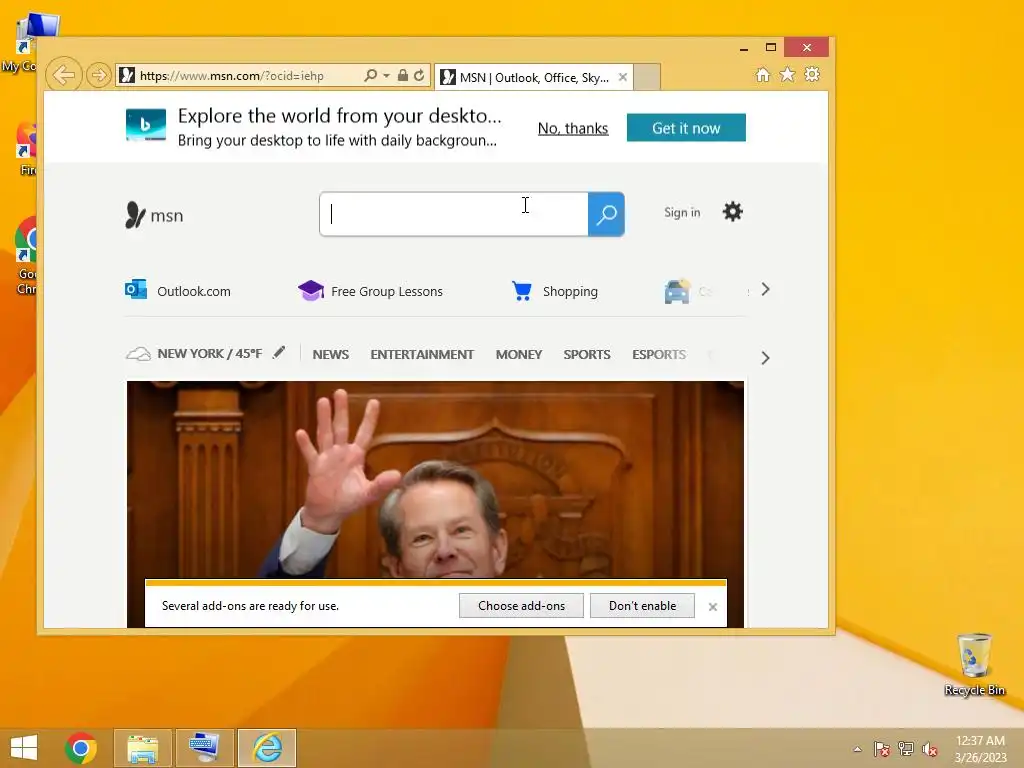Edit the weather location with pencil icon

(279, 353)
